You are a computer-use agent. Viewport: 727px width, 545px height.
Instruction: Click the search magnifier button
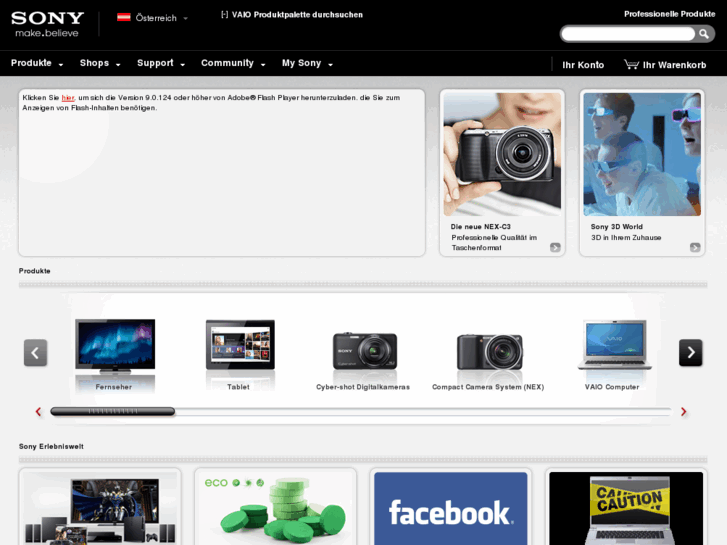point(704,34)
